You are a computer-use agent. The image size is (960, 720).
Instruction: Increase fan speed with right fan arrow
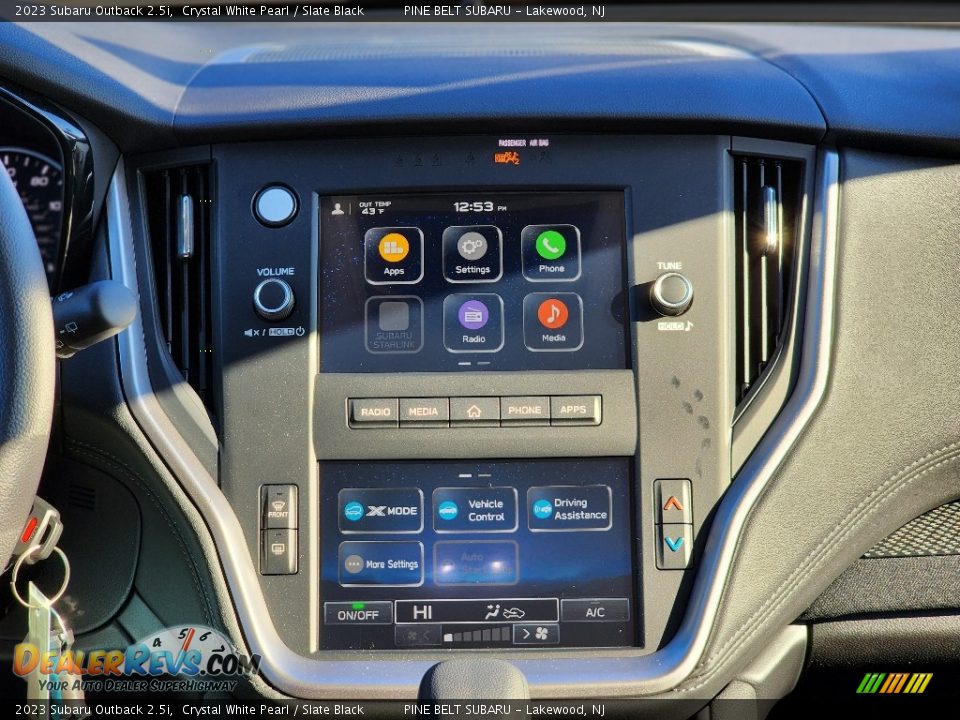[x=536, y=634]
